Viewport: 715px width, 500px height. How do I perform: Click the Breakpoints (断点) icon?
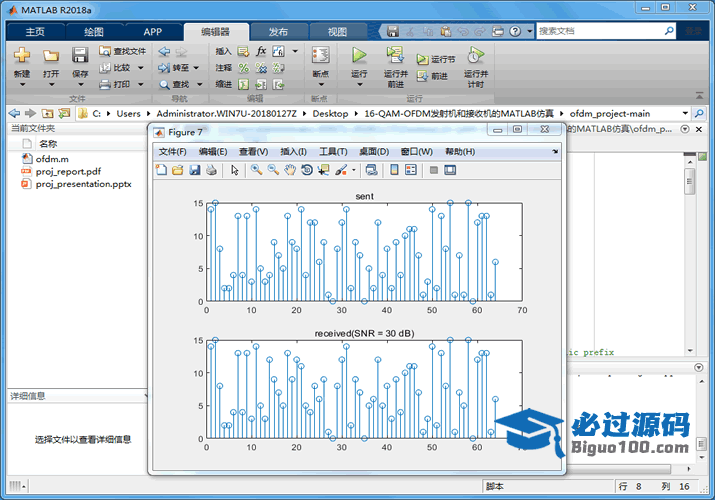tap(321, 55)
